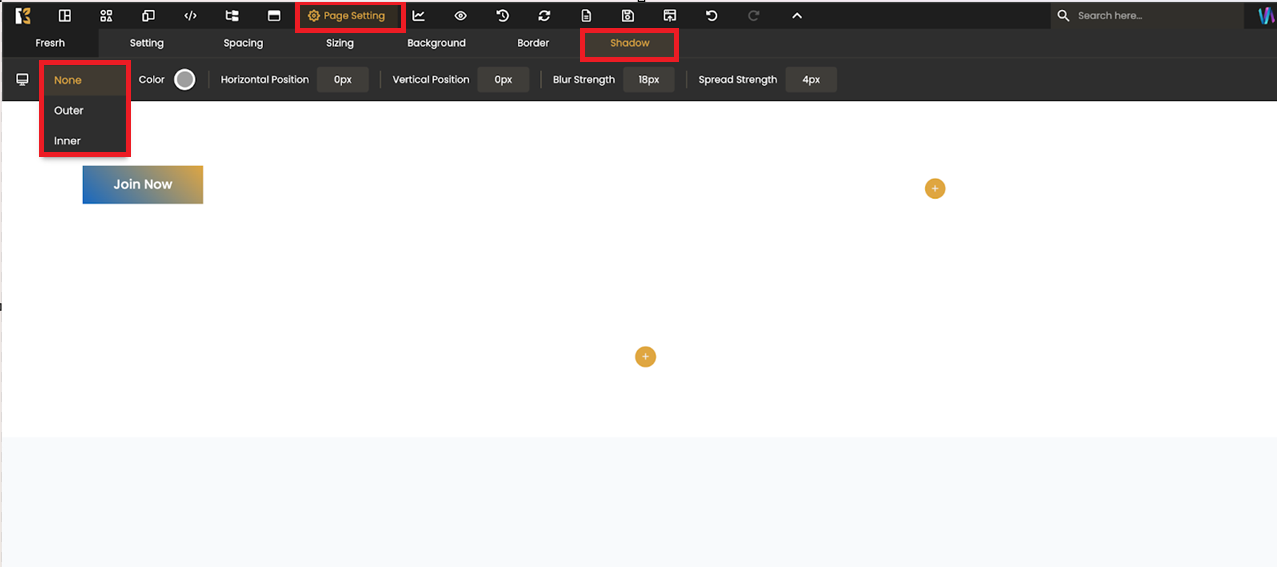Toggle the preview eye icon
1277x567 pixels.
tap(461, 16)
